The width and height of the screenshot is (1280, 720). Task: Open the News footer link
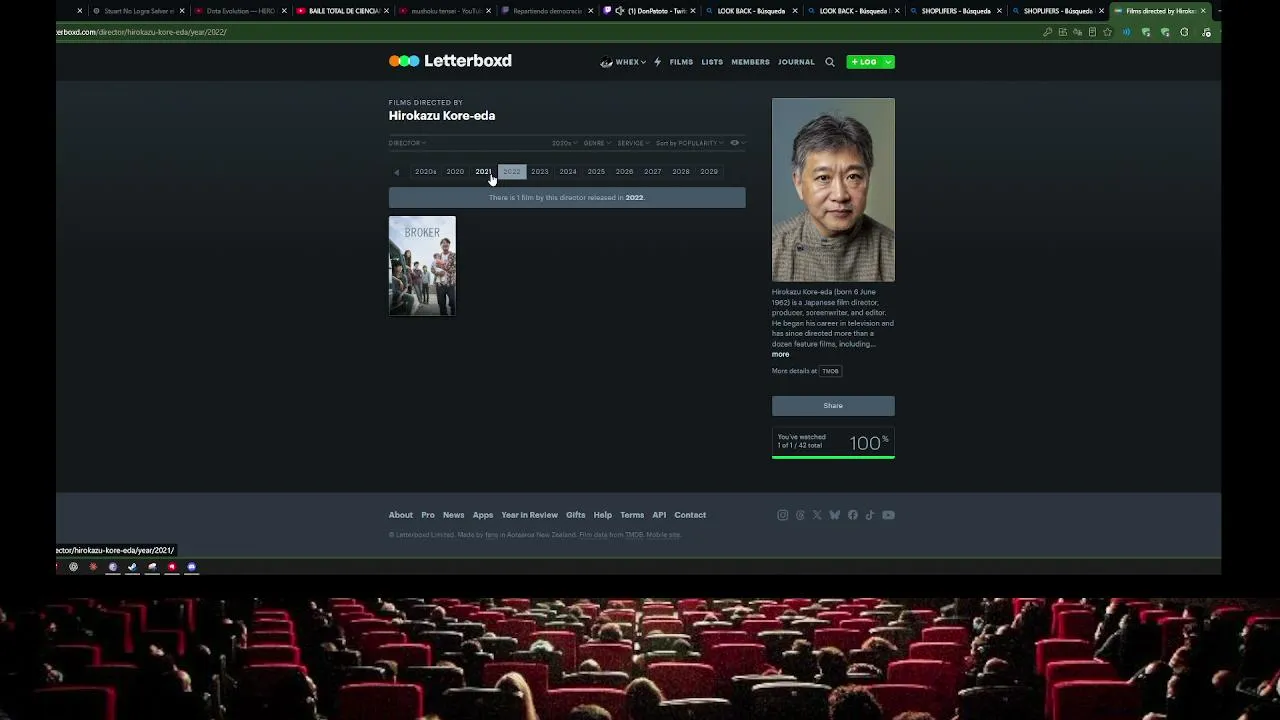coord(454,515)
